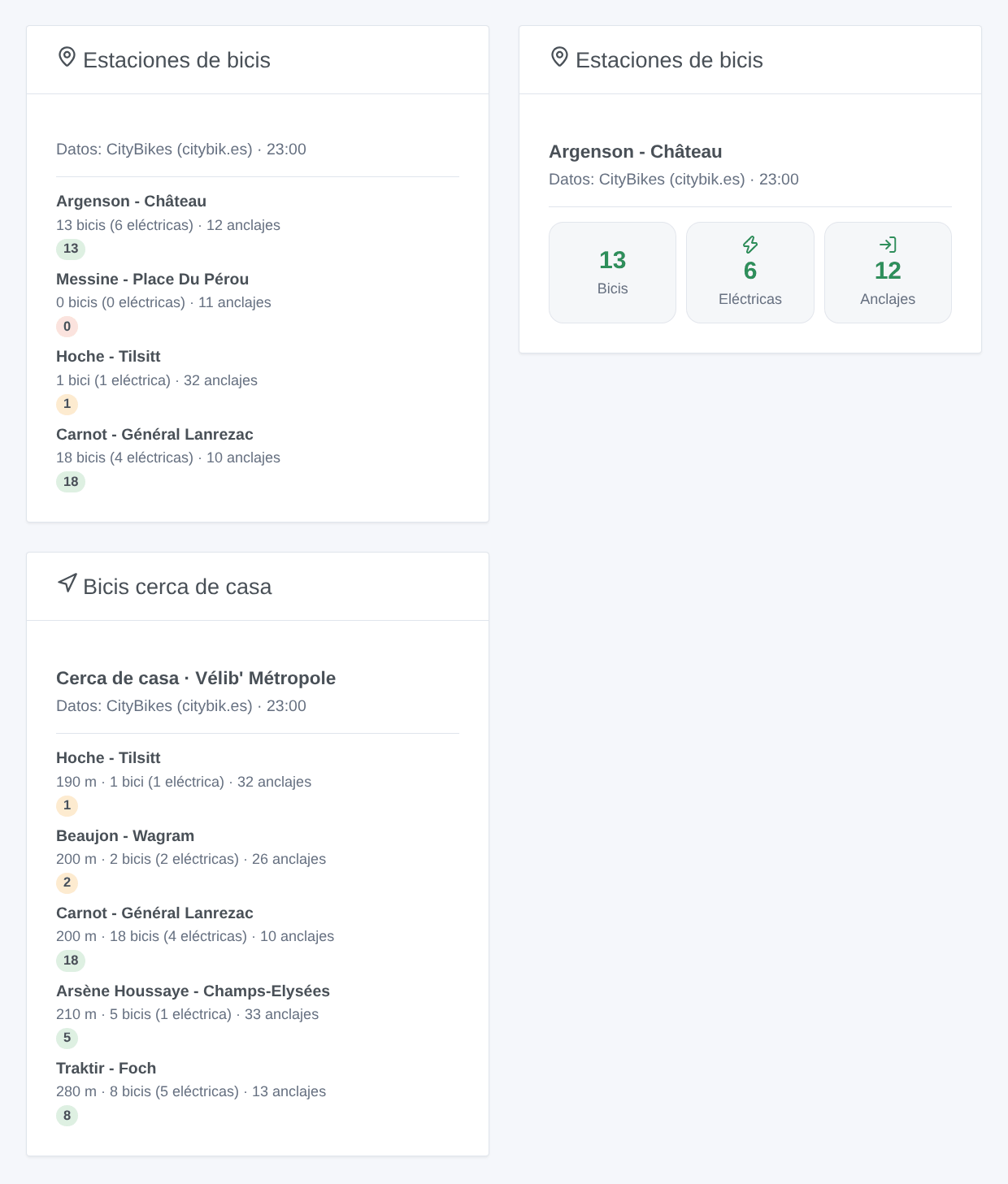
Task: Click the lightning bolt icon above Eléctricas
Action: click(x=750, y=245)
